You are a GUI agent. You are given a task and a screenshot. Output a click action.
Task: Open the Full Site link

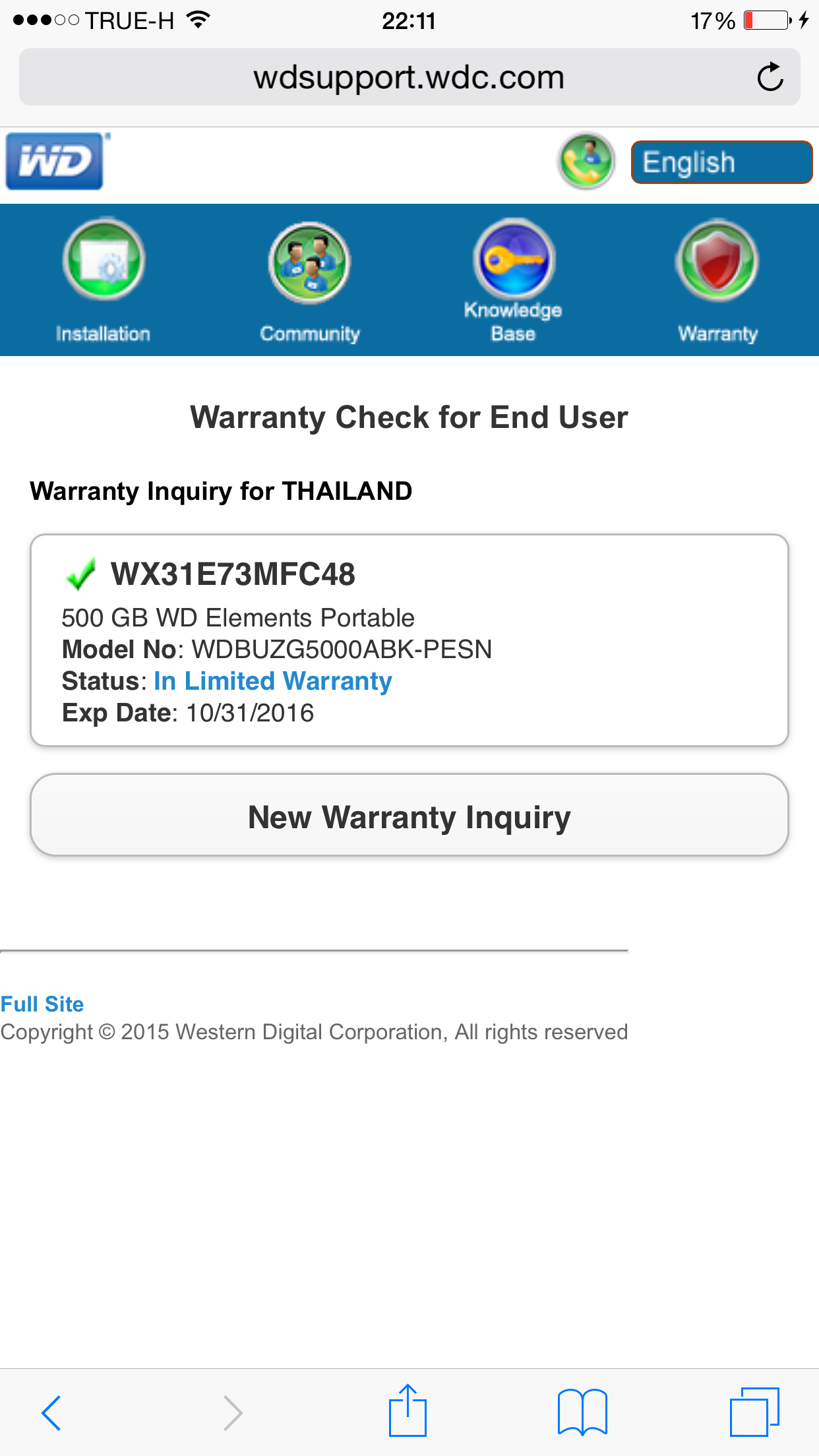pos(42,1004)
